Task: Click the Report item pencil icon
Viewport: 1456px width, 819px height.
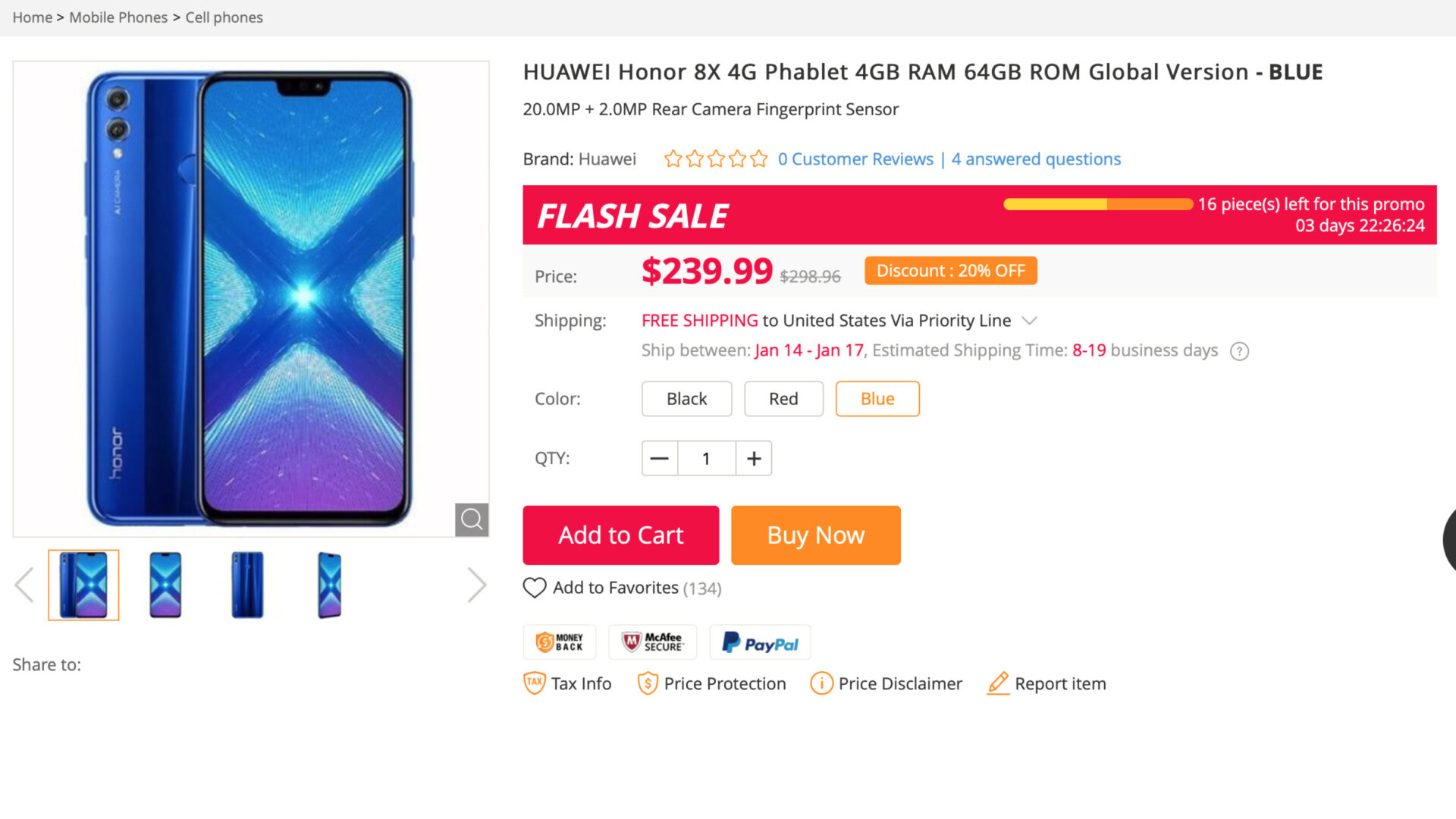Action: click(x=998, y=683)
